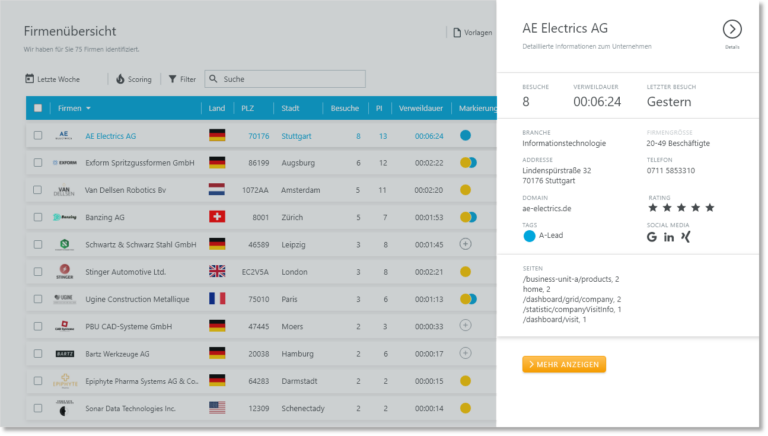The height and width of the screenshot is (436, 768).
Task: Sort by the PLZ column header
Action: pos(247,108)
